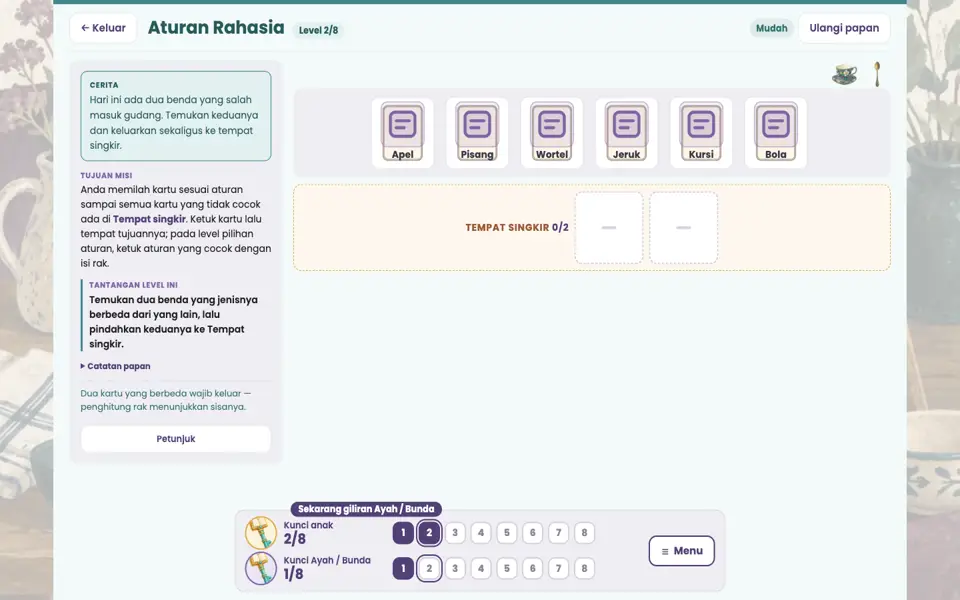The image size is (960, 600).
Task: Open the Petunjuk hint button
Action: click(x=176, y=439)
